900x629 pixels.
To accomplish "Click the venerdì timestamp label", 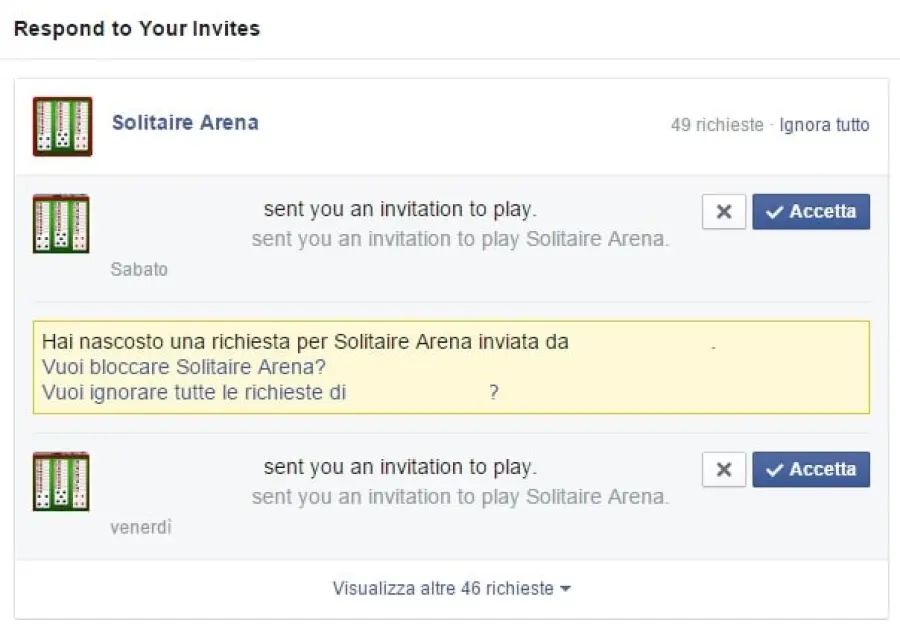I will pyautogui.click(x=140, y=527).
